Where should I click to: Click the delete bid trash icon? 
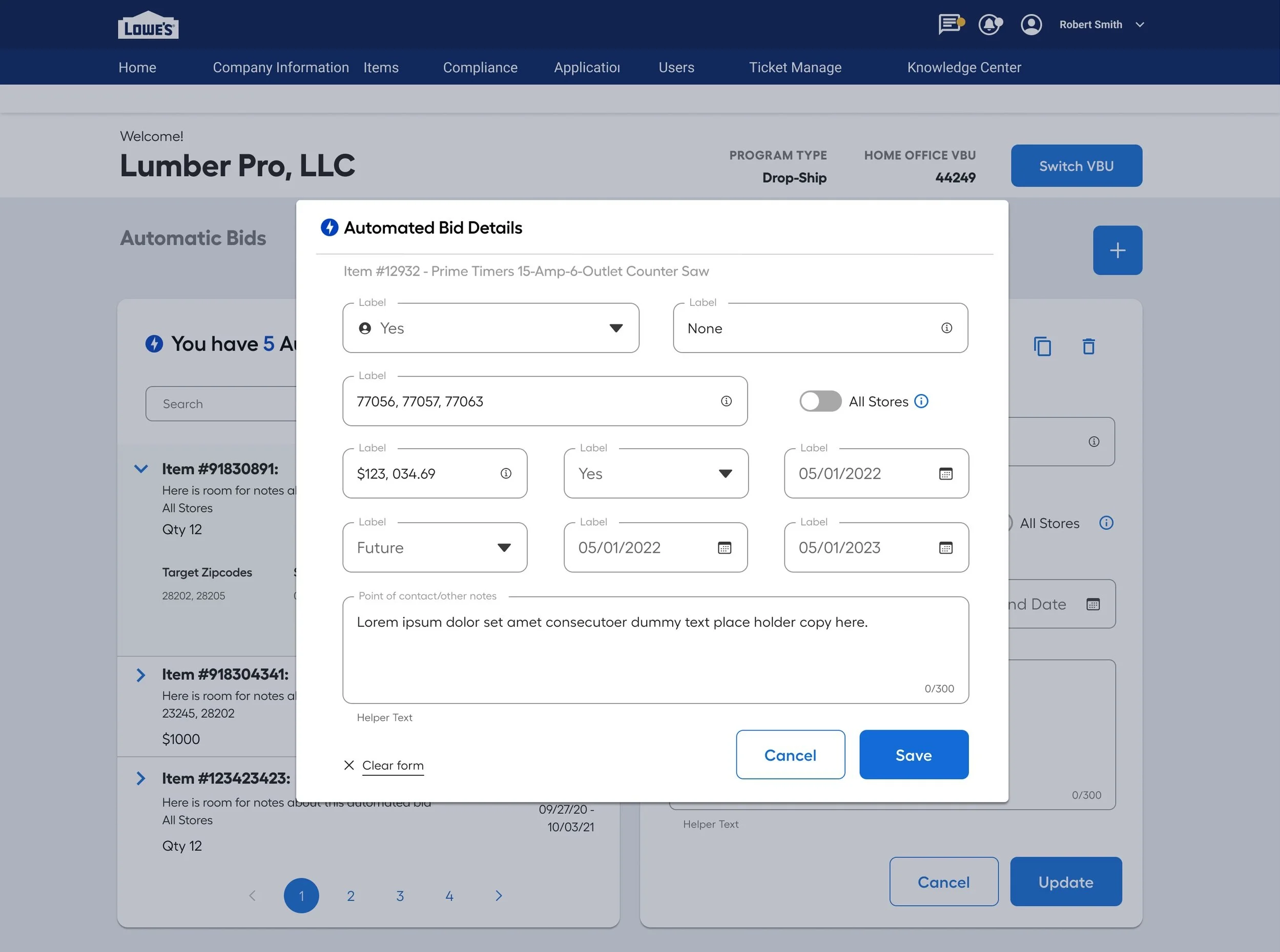click(1088, 346)
